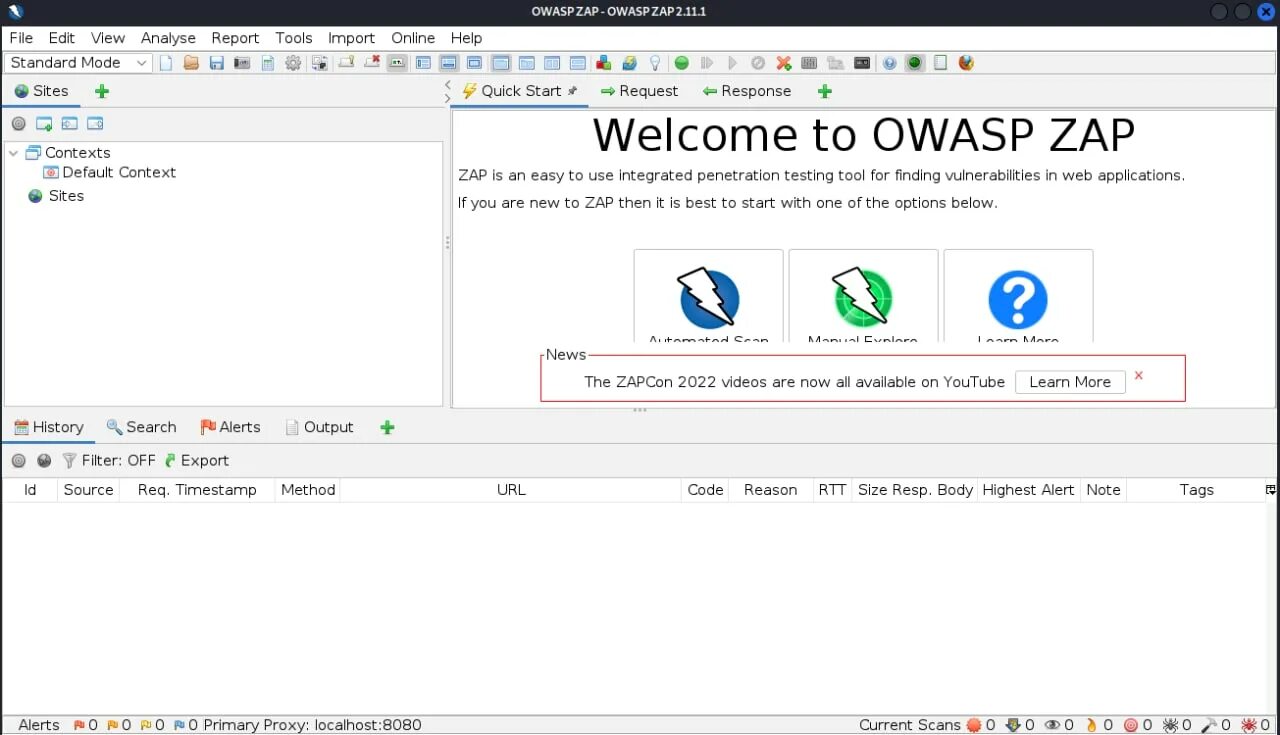Open the Online menu

pyautogui.click(x=413, y=38)
